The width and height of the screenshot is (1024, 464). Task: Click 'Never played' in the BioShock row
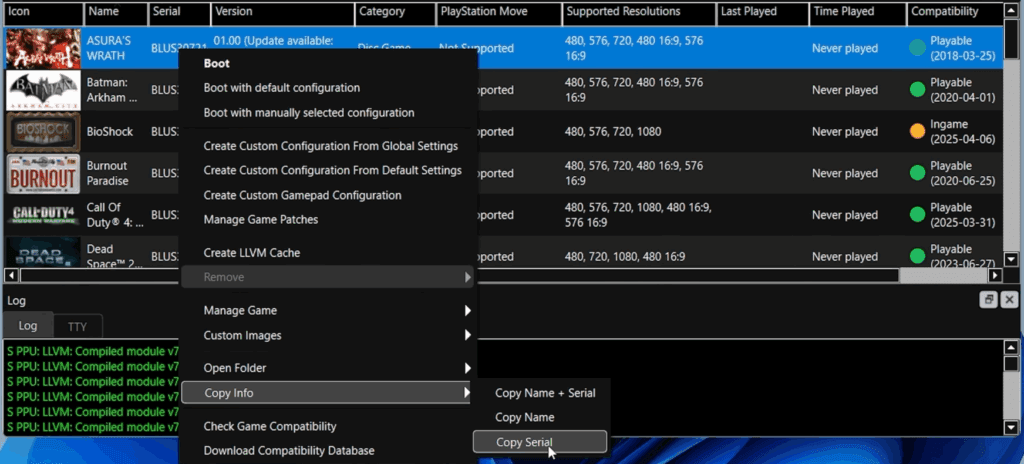click(845, 131)
